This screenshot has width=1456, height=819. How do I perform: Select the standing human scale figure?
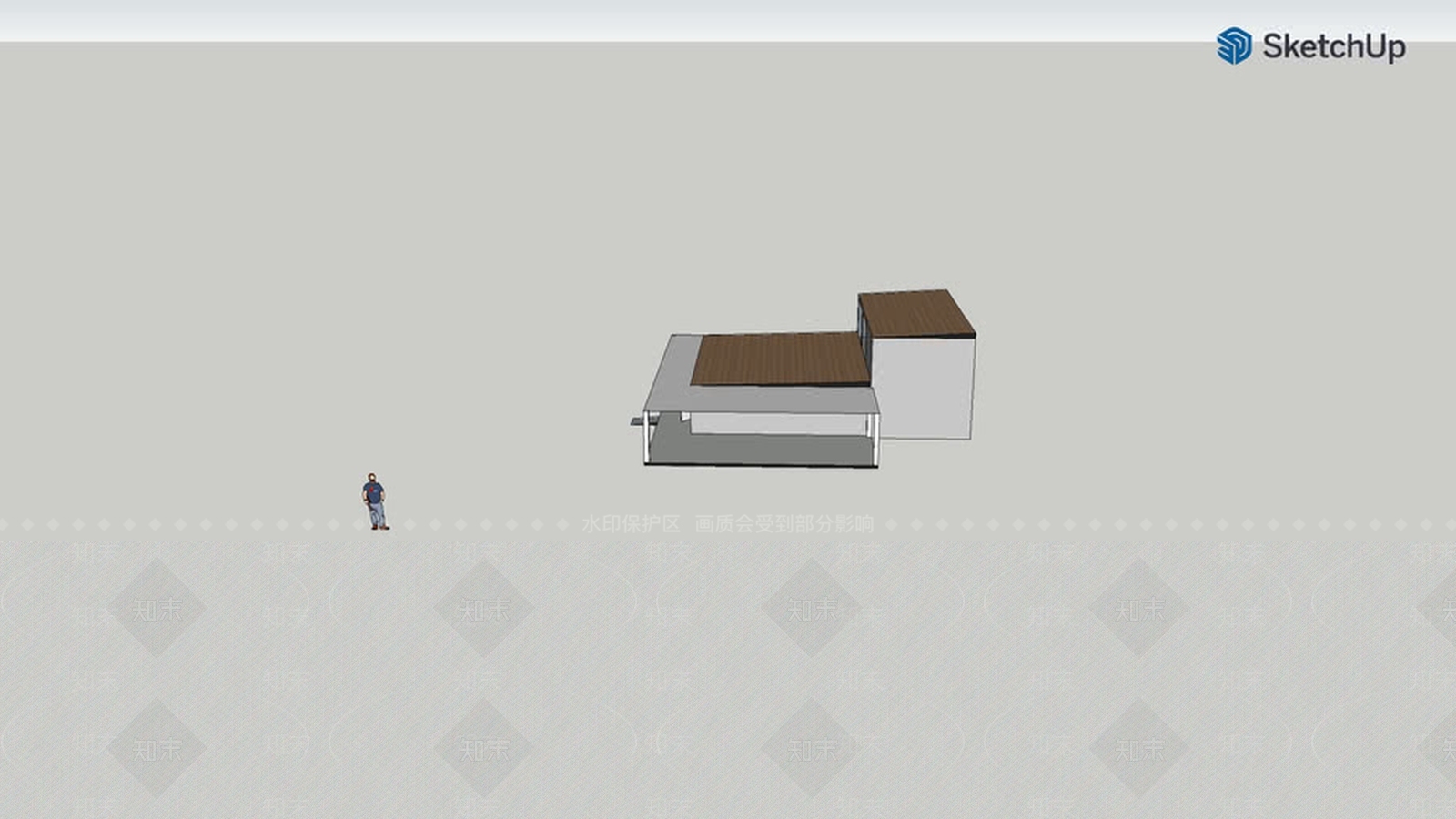point(375,501)
